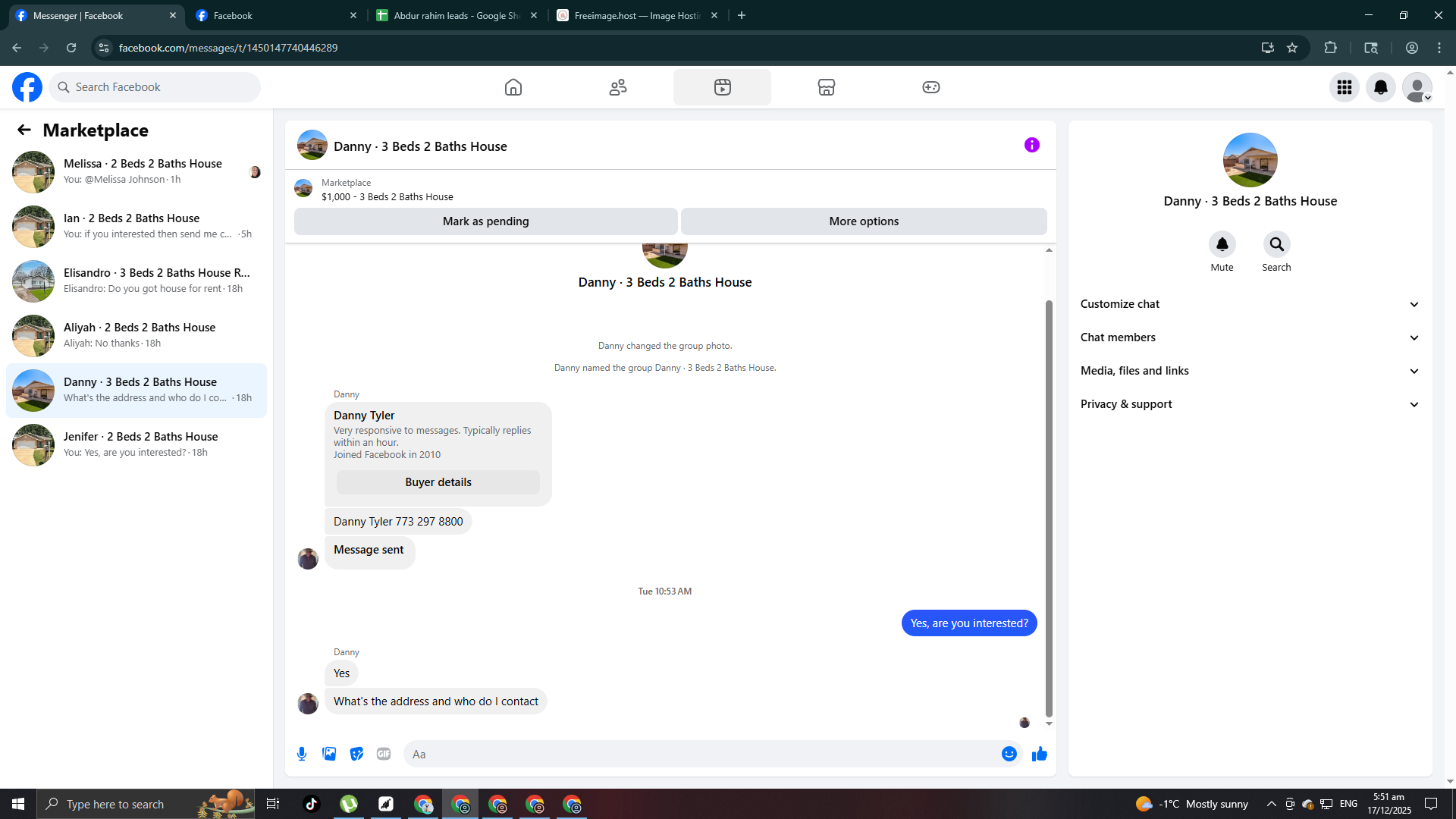This screenshot has height=819, width=1456.
Task: Open the notifications bell in the top bar
Action: [x=1381, y=87]
